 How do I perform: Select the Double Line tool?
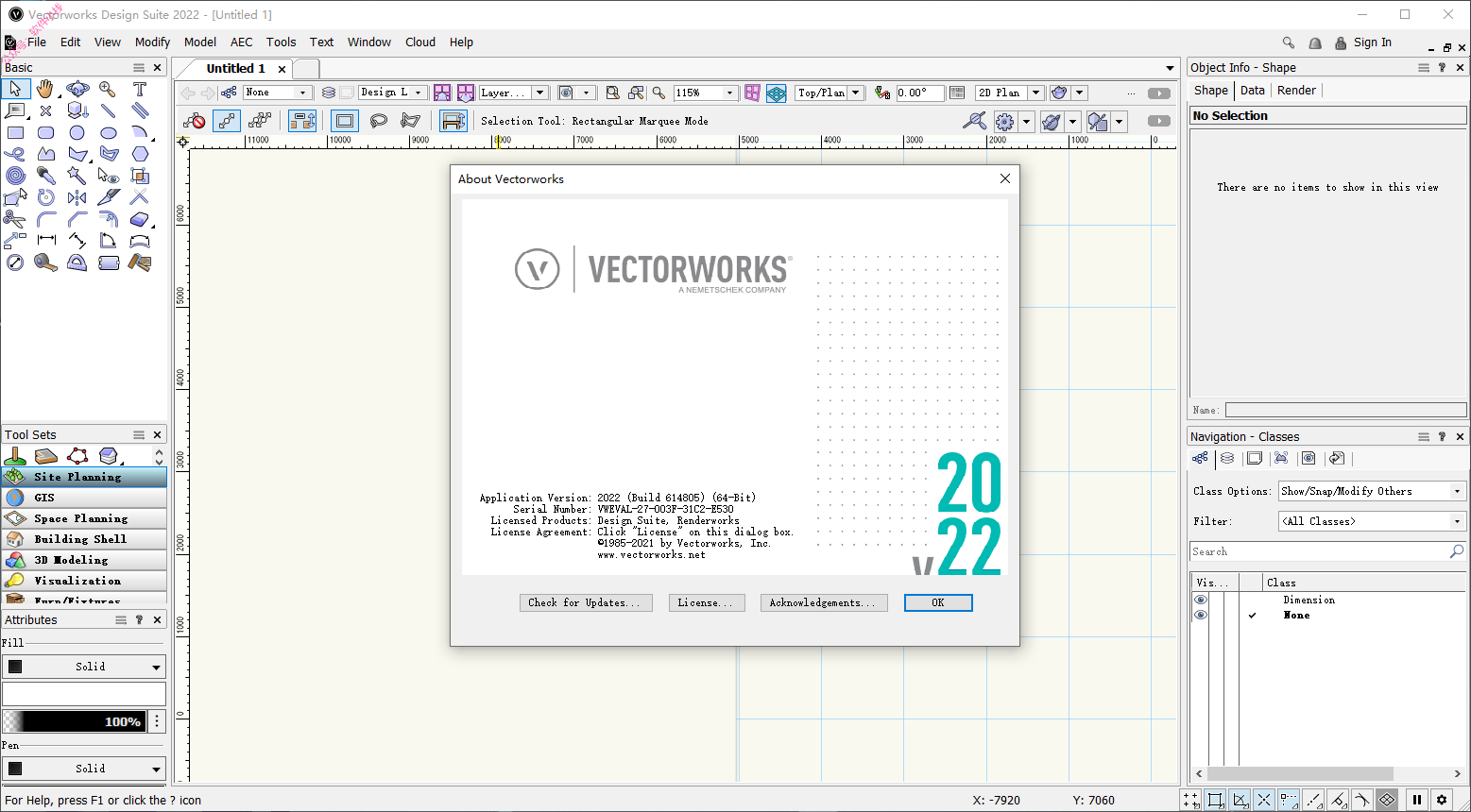[x=140, y=111]
